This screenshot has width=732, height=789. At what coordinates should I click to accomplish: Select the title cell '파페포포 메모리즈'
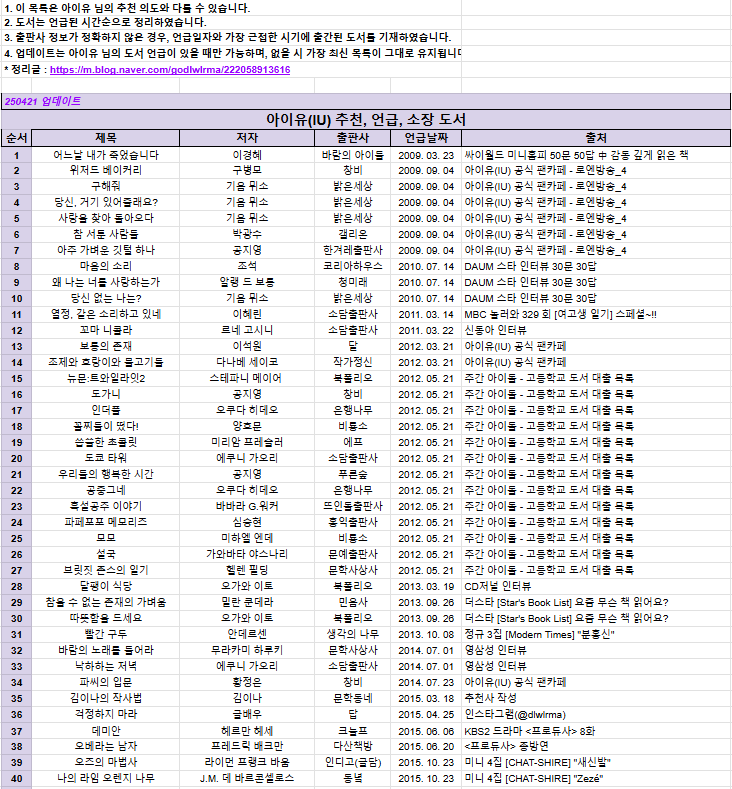(x=106, y=523)
